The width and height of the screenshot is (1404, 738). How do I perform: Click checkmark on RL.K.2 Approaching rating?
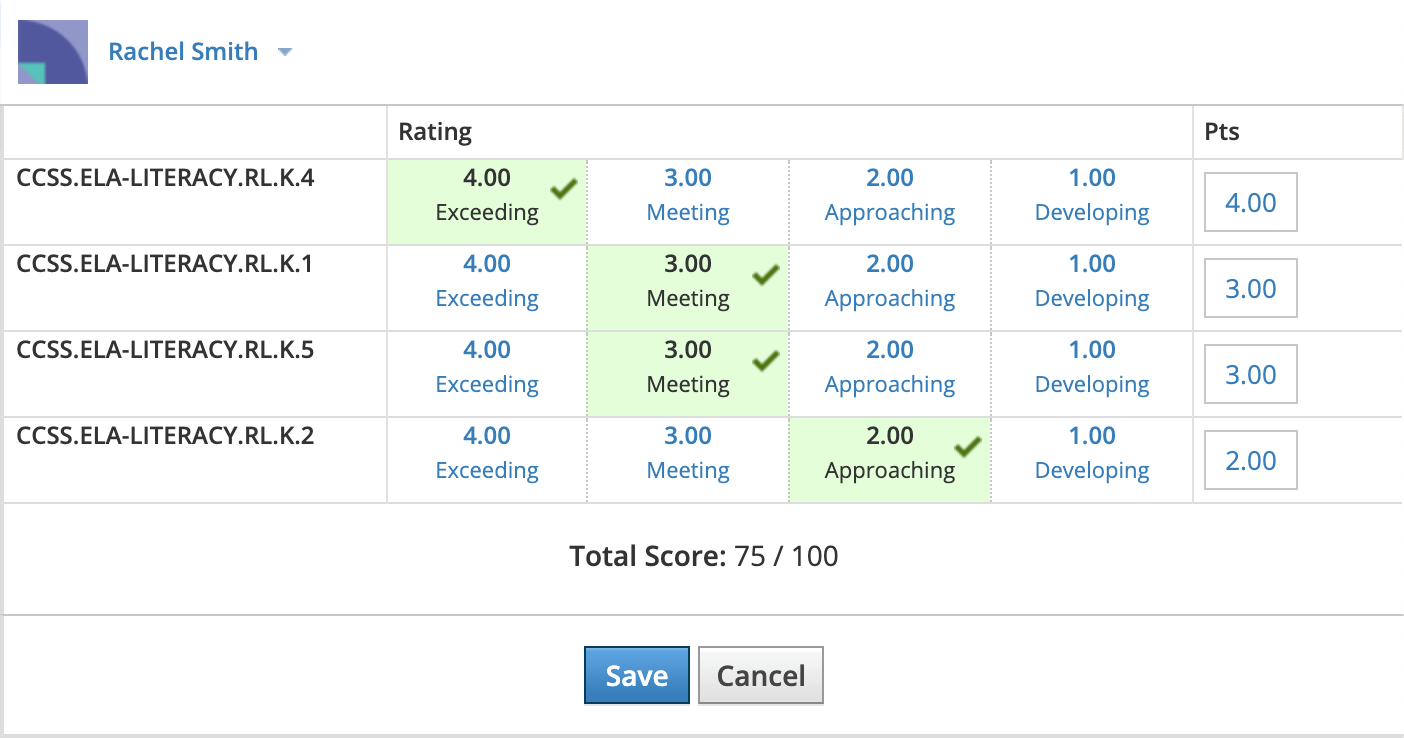[967, 446]
